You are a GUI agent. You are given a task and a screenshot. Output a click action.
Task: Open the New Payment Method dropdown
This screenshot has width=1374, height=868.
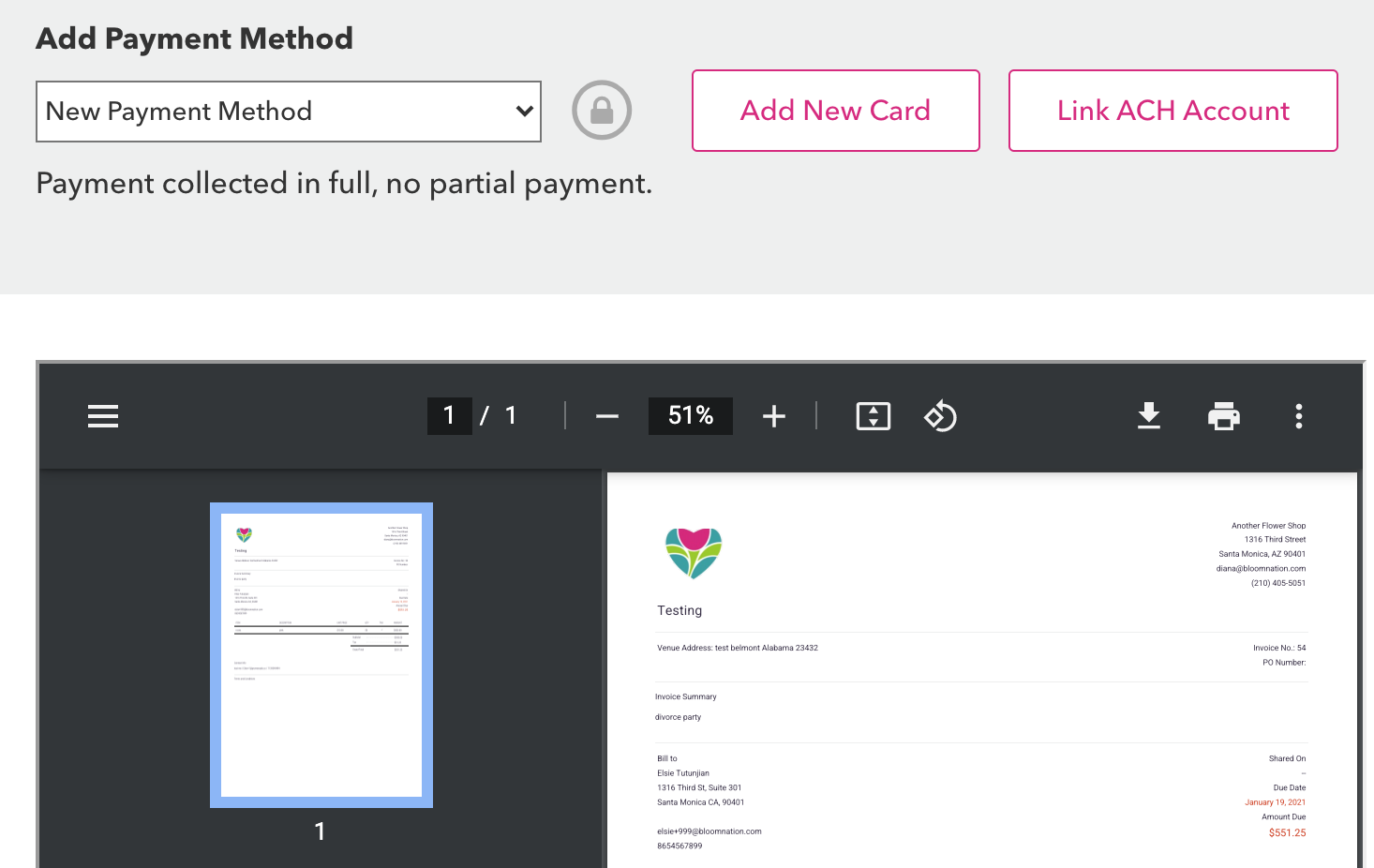pyautogui.click(x=289, y=112)
